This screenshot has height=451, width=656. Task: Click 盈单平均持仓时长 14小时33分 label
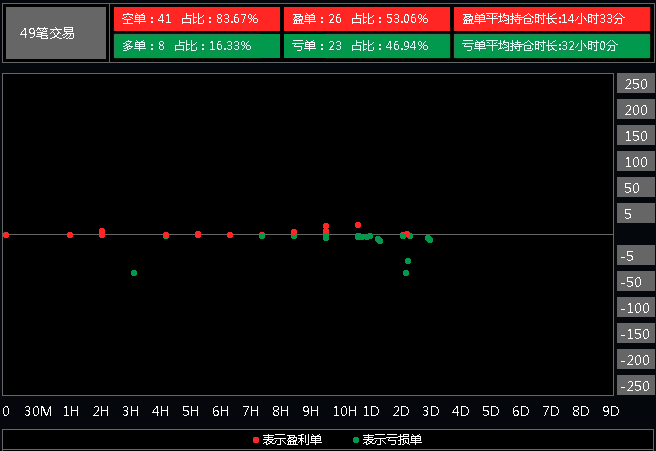click(x=552, y=19)
